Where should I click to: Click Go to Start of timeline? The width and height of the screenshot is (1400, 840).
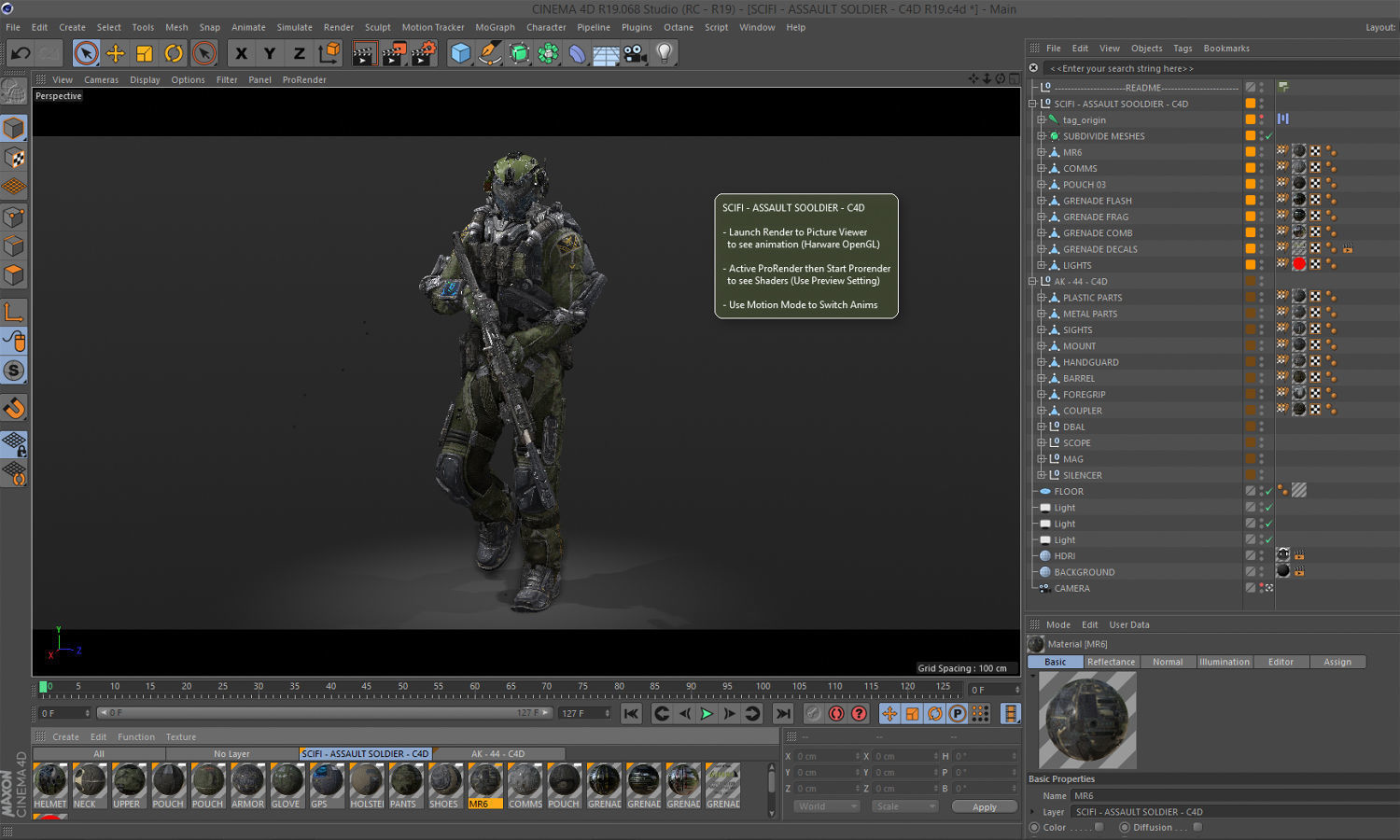tap(632, 713)
